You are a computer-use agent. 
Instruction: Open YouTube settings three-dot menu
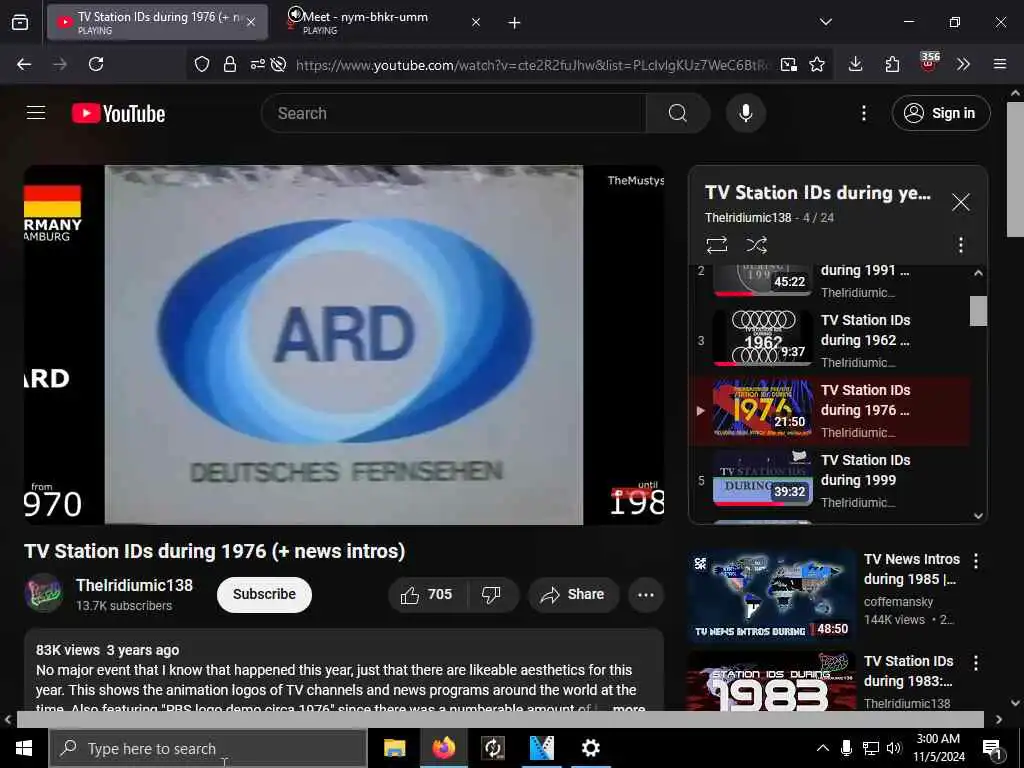[x=863, y=113]
